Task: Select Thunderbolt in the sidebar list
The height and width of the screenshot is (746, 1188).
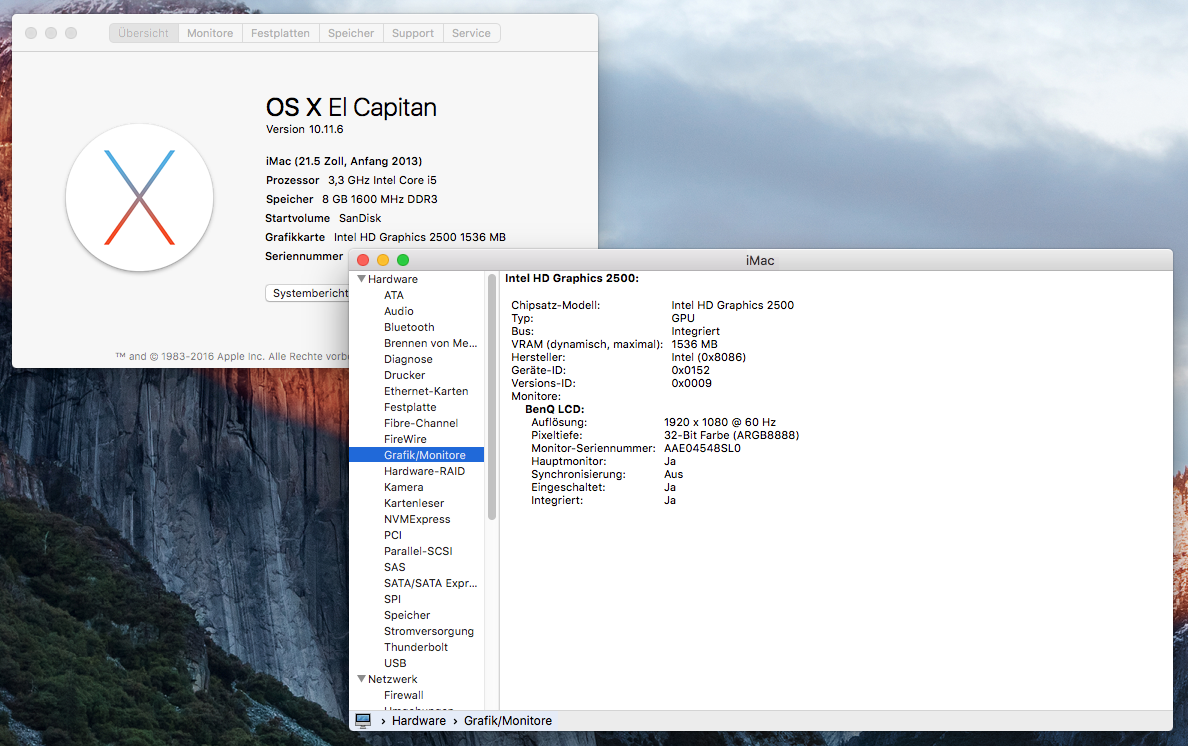Action: point(416,647)
